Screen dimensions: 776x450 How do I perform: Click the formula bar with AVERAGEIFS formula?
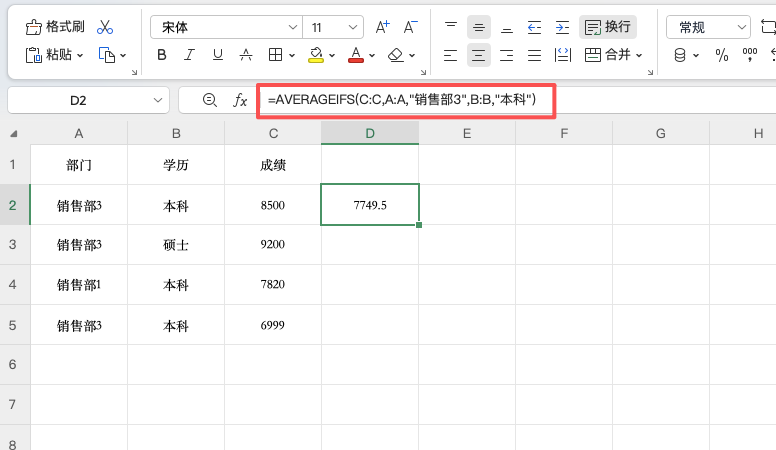(x=406, y=100)
